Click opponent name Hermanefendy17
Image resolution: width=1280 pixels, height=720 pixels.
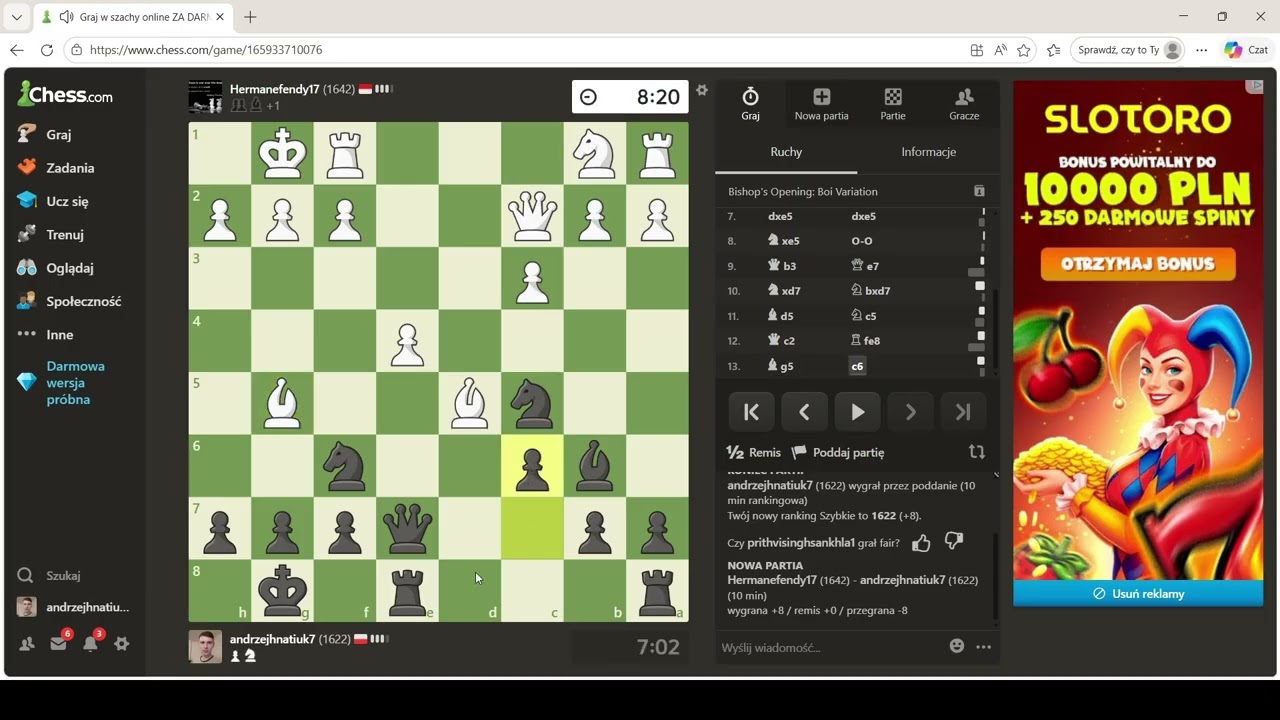pos(274,89)
